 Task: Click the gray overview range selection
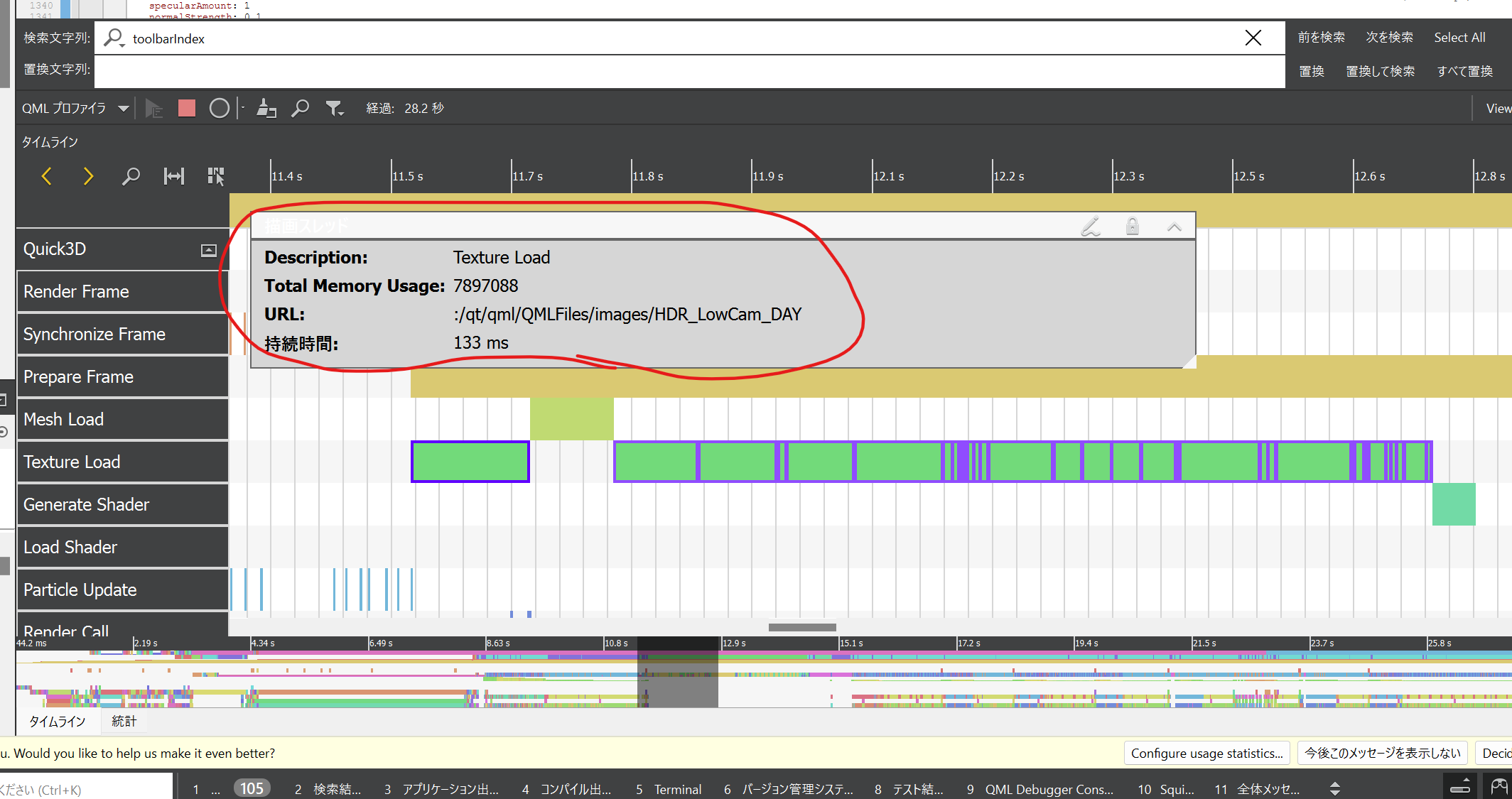(x=678, y=672)
